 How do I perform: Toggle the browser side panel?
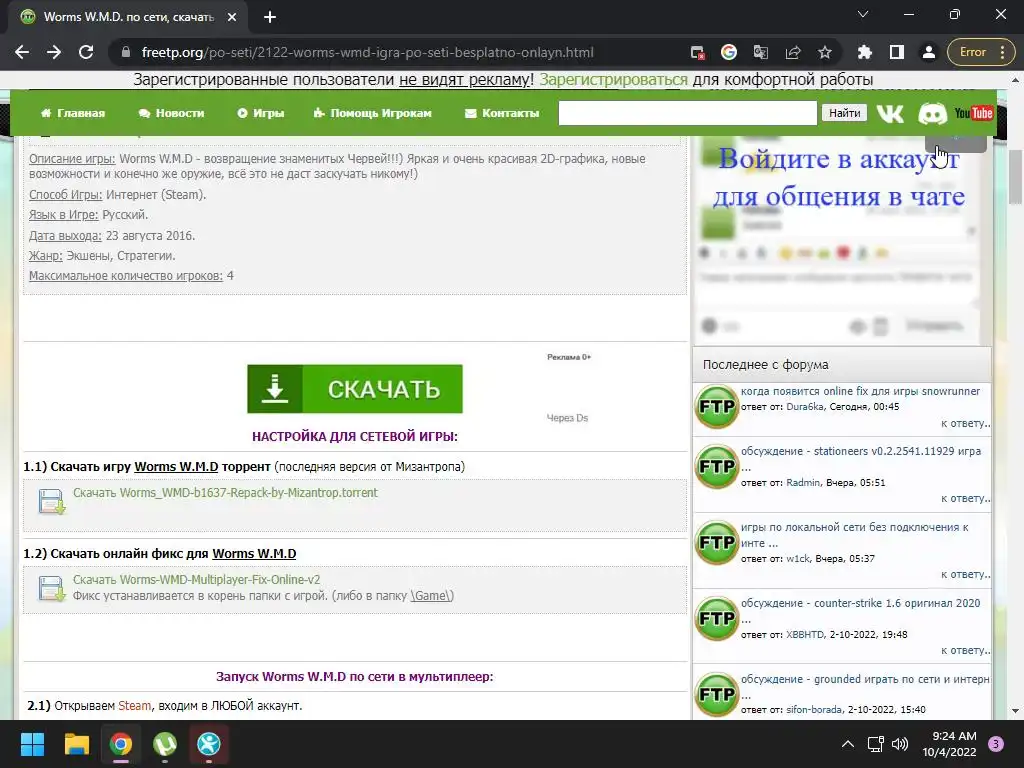point(897,52)
